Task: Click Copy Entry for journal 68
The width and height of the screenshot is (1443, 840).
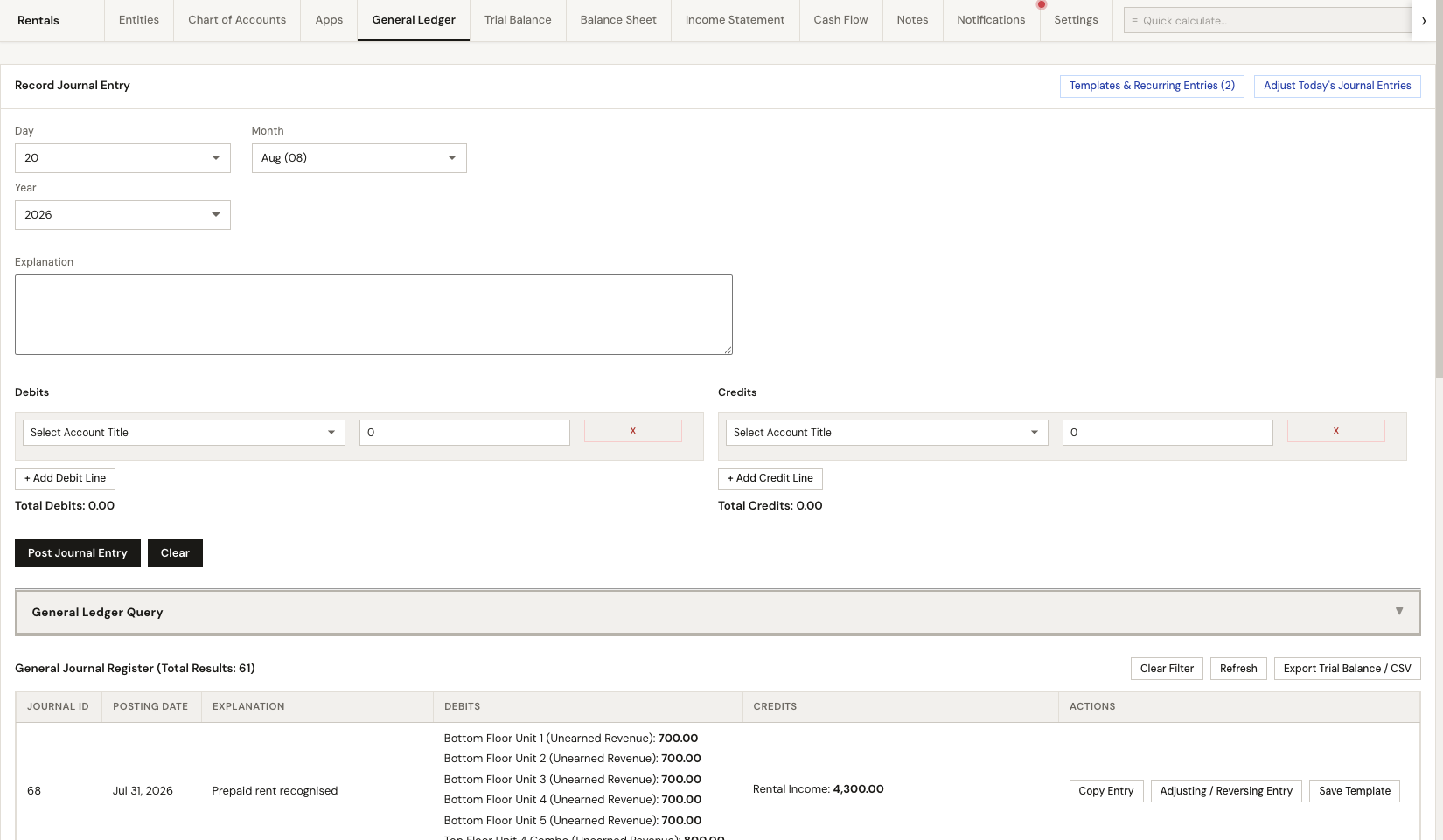Action: pos(1105,791)
